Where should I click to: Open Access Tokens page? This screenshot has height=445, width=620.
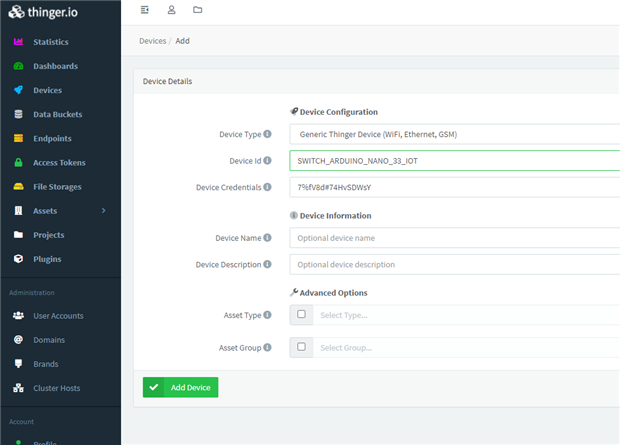59,163
